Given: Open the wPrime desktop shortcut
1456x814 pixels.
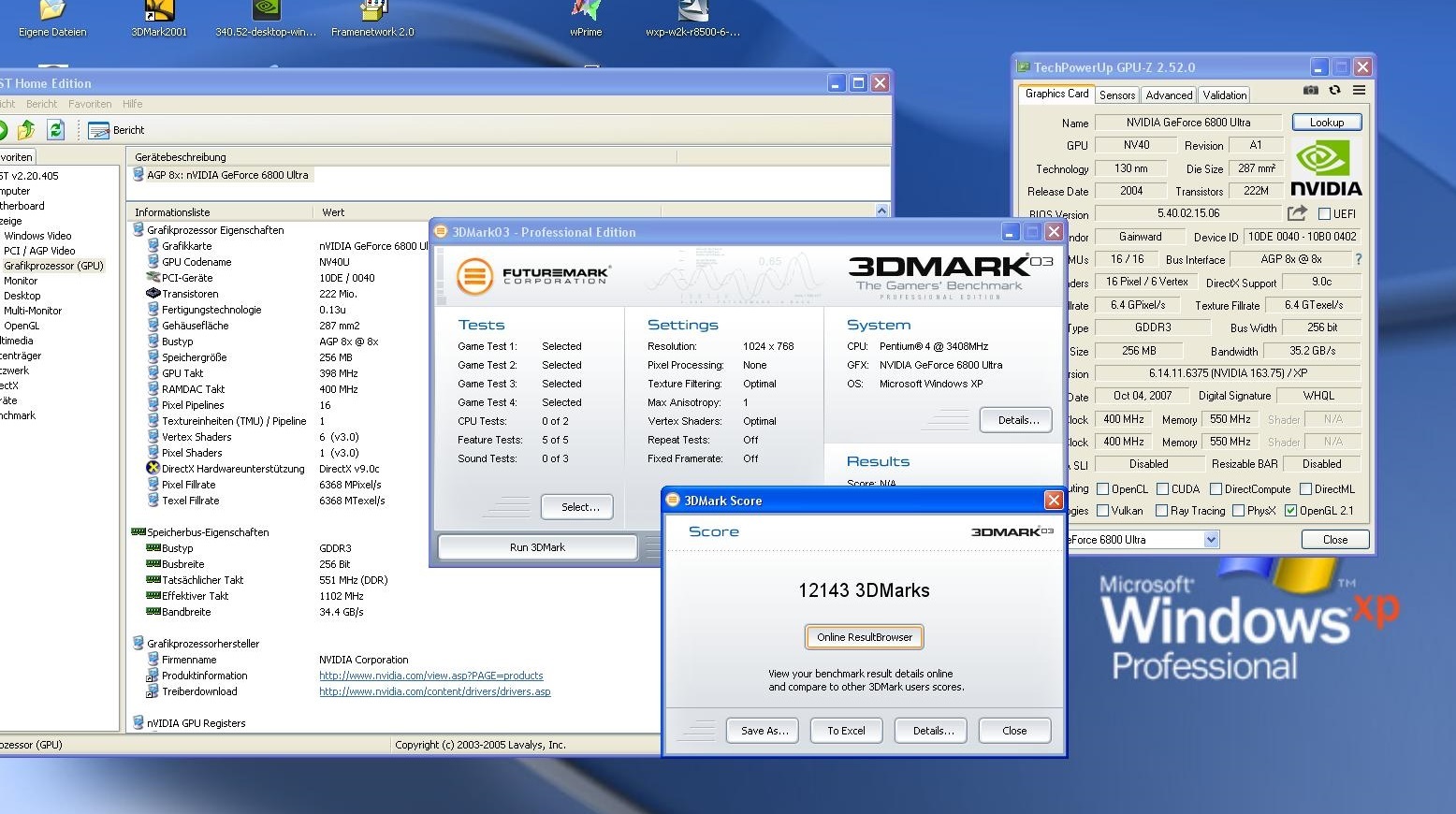Looking at the screenshot, I should (586, 19).
